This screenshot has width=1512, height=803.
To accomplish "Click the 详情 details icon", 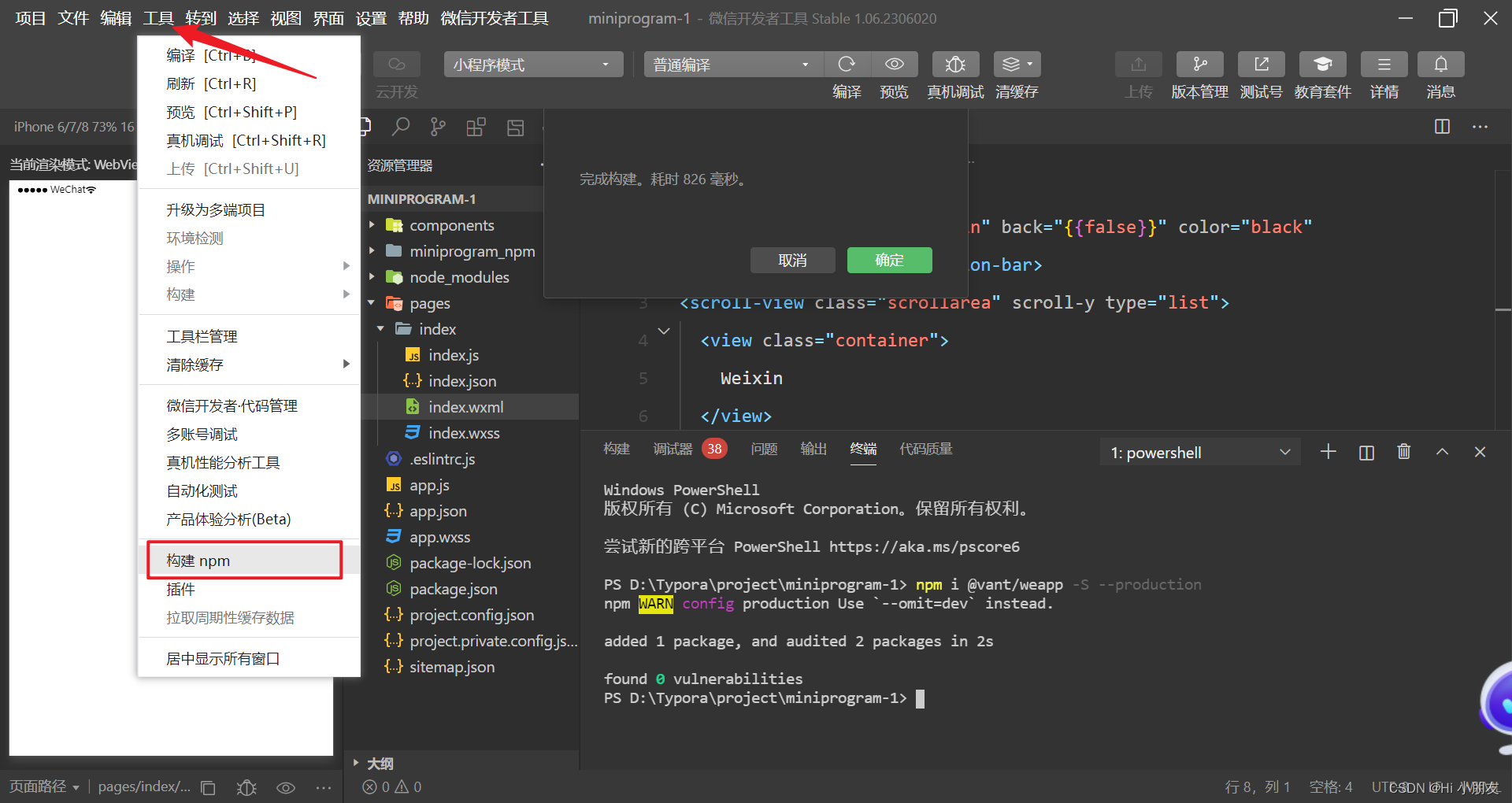I will [1384, 65].
